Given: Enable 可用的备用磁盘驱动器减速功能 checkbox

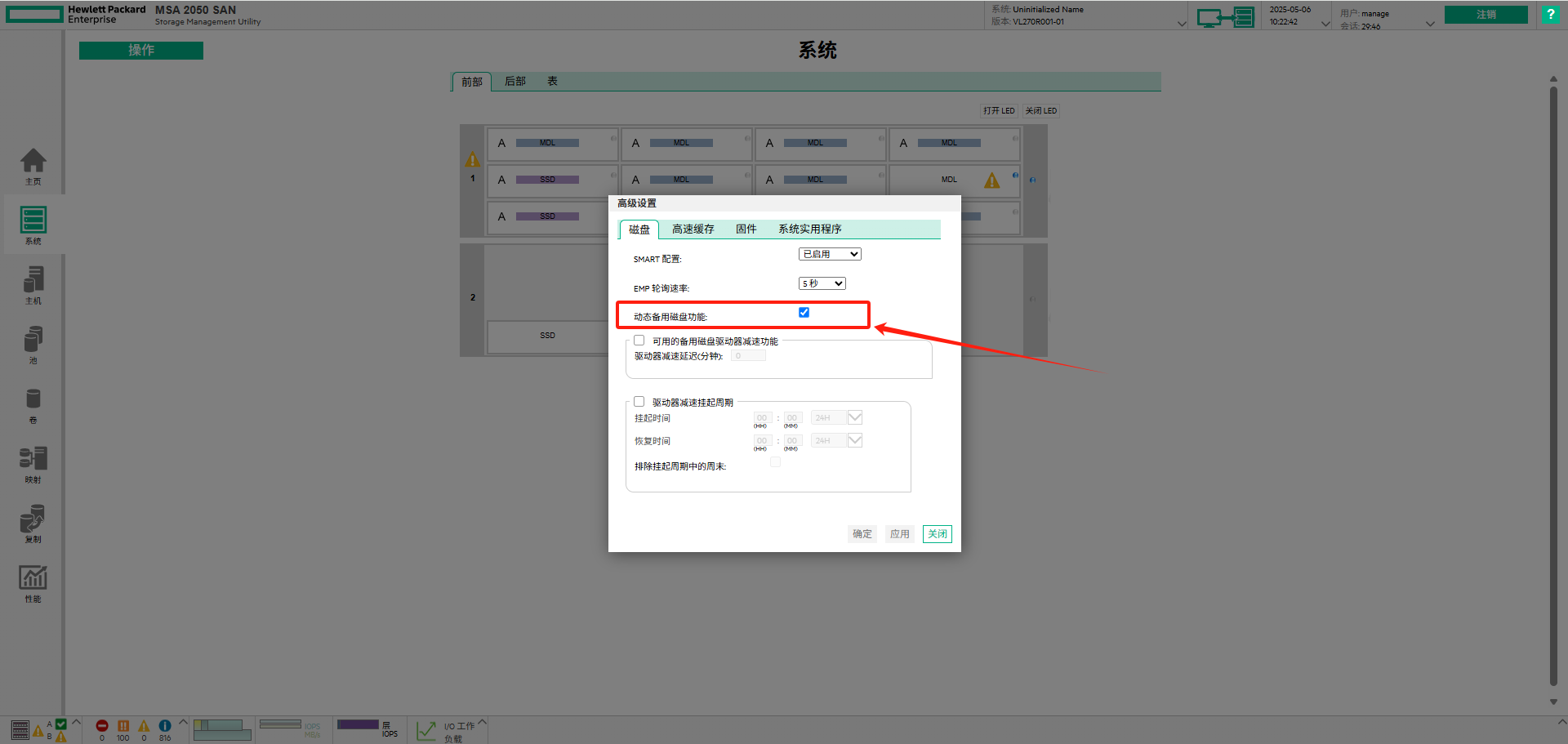Looking at the screenshot, I should [639, 341].
